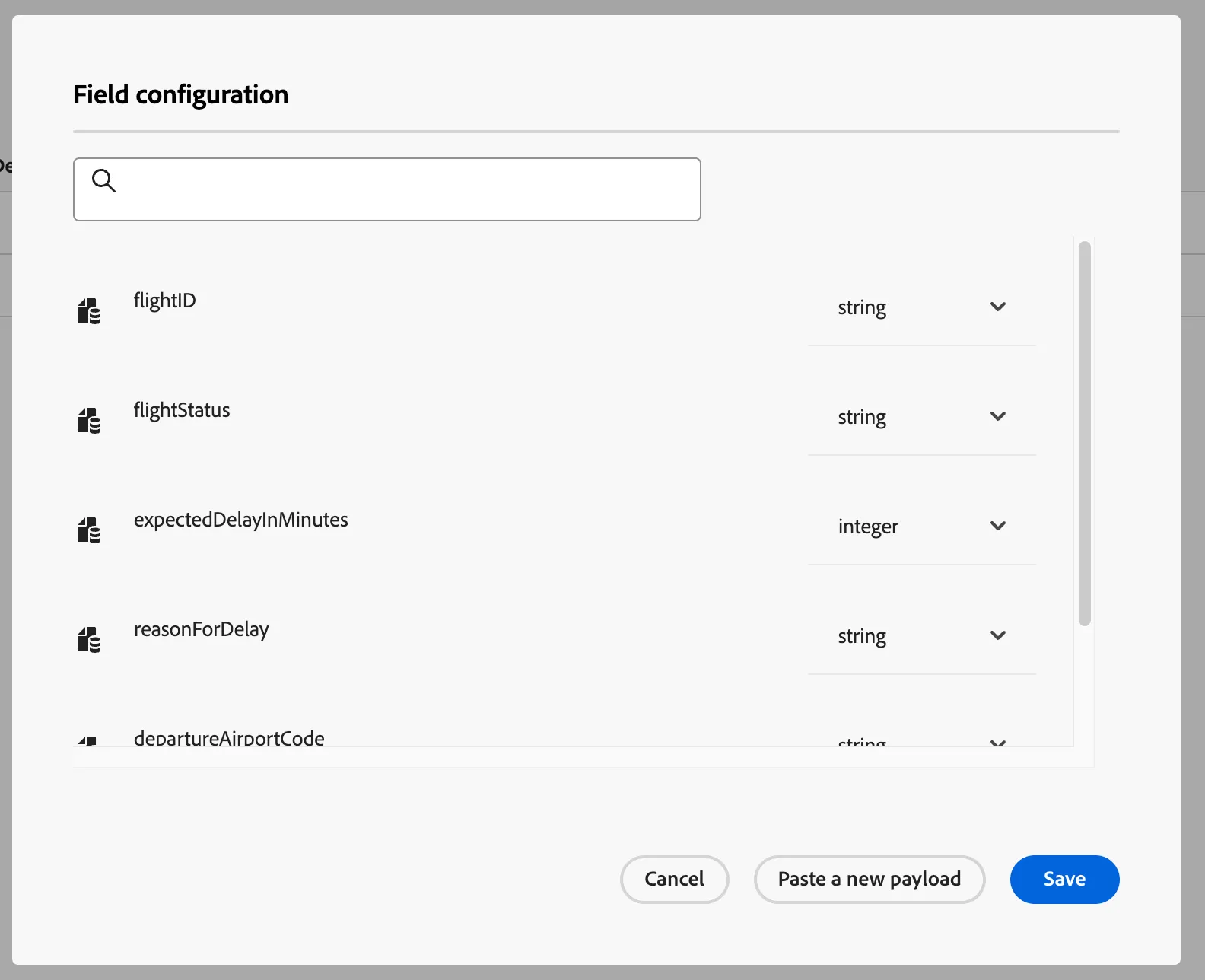Screen dimensions: 1205x980
Task: Click the flightStatus field icon
Action: coord(89,421)
